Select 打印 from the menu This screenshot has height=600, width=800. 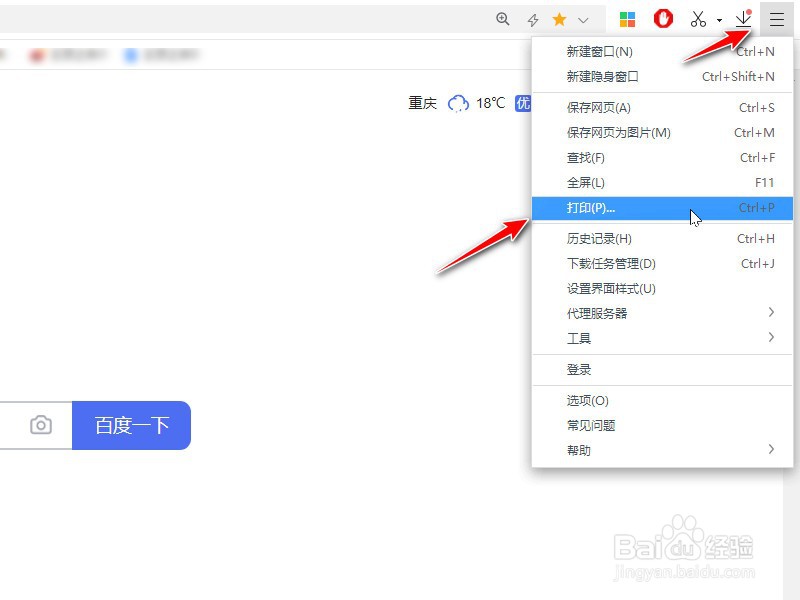[x=589, y=207]
